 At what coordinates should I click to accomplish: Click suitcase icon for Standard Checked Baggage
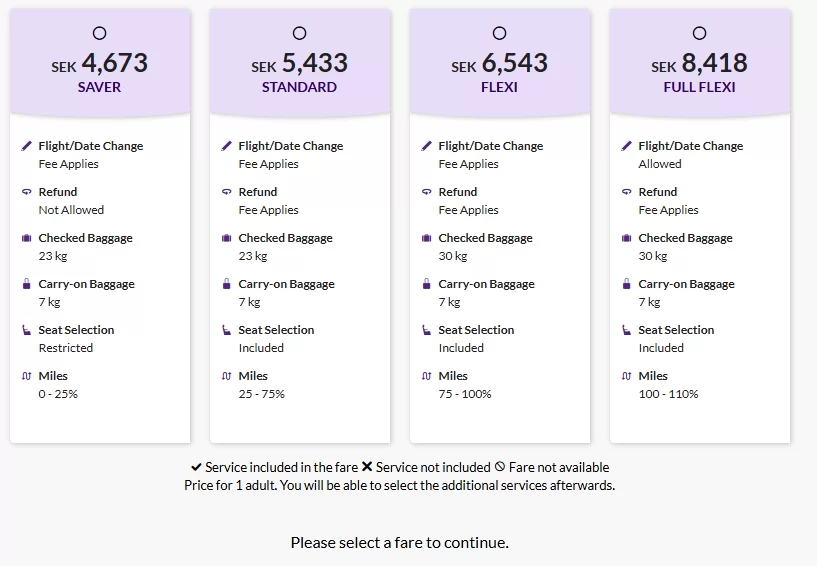click(x=227, y=238)
